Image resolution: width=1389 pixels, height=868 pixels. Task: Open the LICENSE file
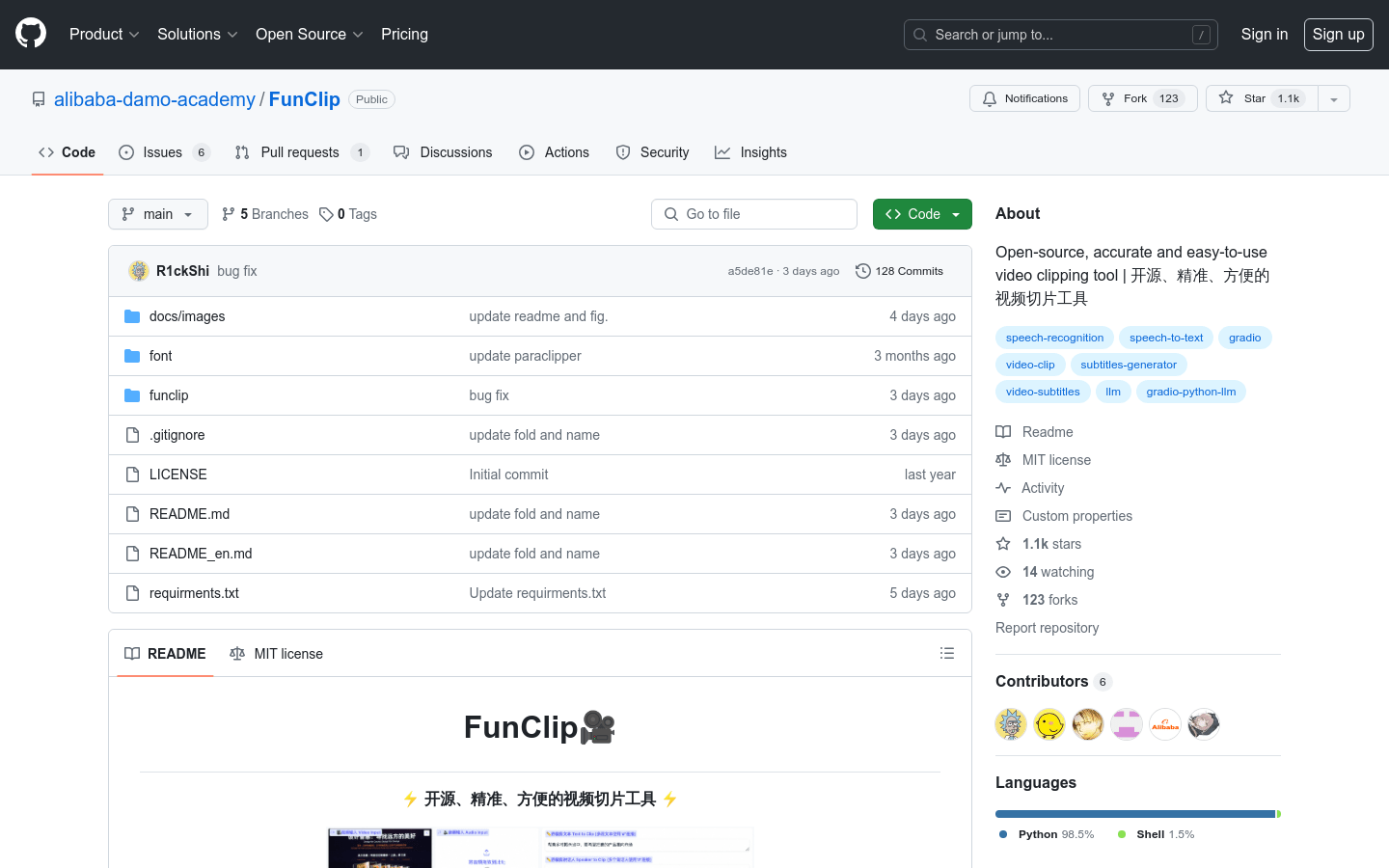click(x=178, y=475)
